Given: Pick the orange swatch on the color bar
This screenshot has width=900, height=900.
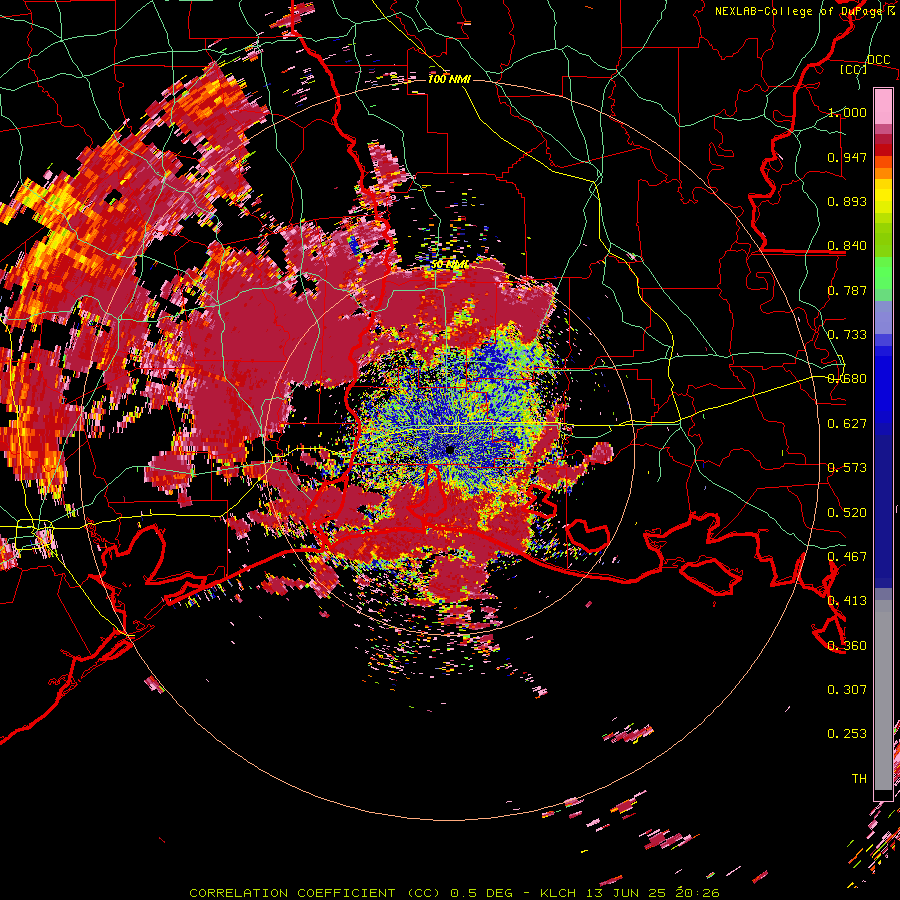Looking at the screenshot, I should 883,173.
